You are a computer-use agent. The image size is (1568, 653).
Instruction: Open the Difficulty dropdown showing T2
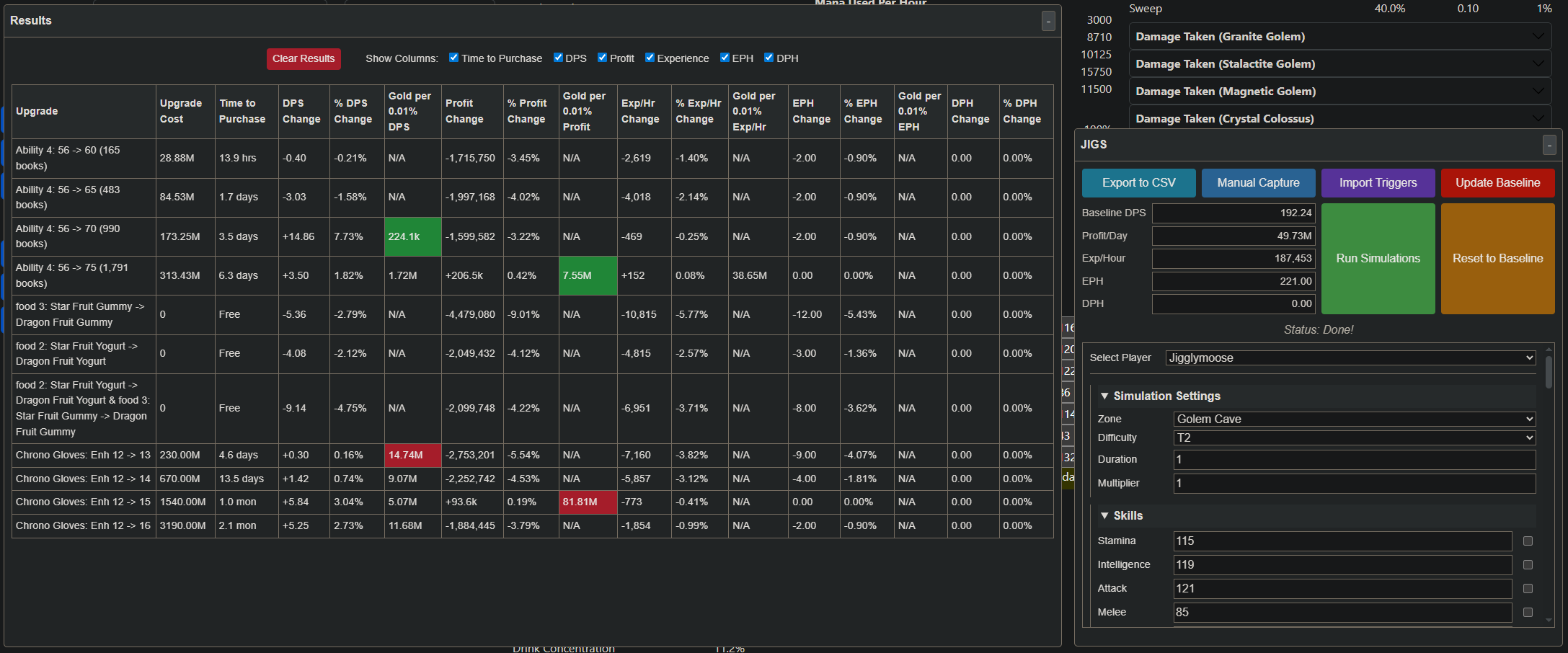[1355, 438]
